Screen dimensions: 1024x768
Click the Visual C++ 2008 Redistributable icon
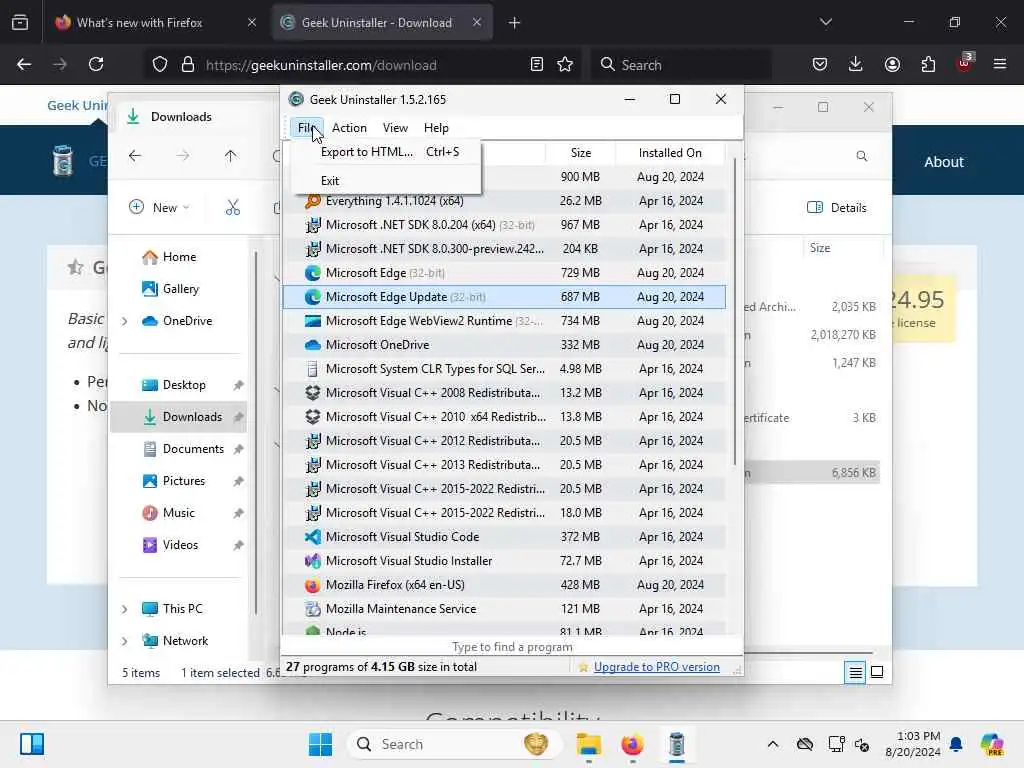tap(313, 393)
